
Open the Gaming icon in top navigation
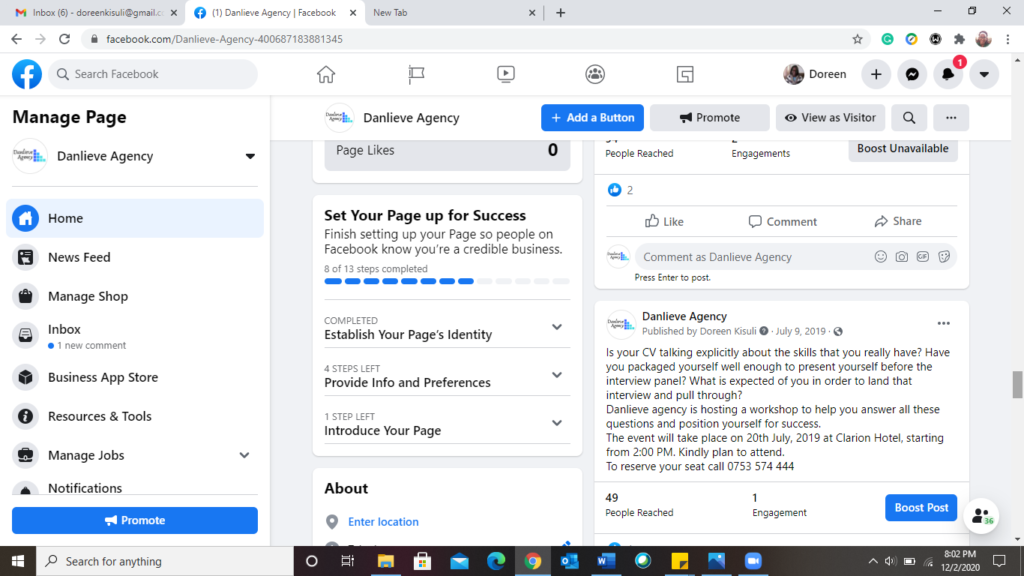point(685,74)
